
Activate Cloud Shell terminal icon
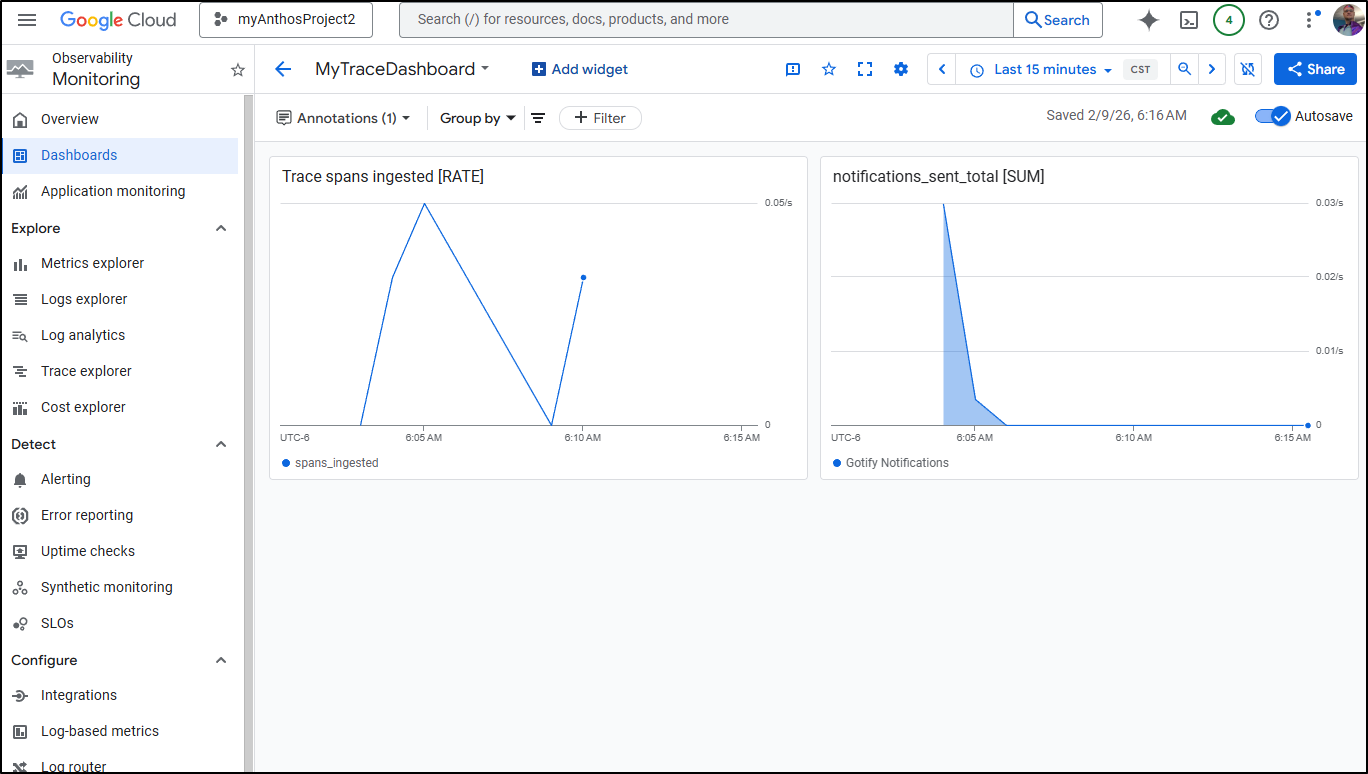[x=1189, y=20]
